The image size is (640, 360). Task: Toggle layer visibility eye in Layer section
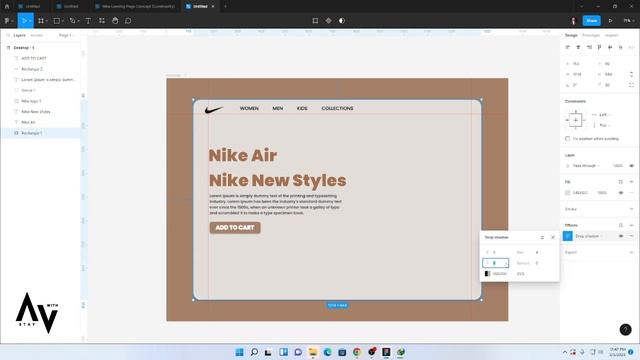(631, 166)
